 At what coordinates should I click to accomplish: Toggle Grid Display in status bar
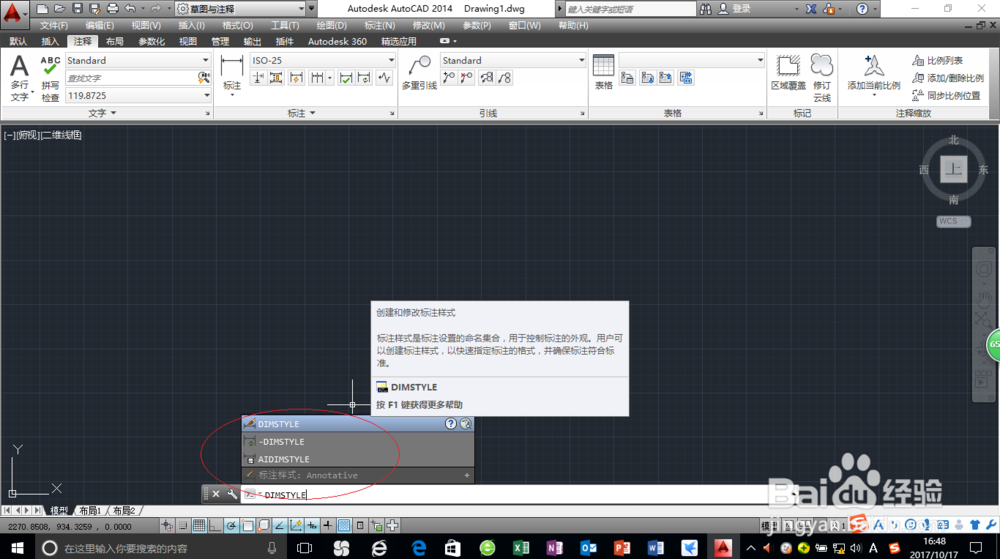pos(199,525)
